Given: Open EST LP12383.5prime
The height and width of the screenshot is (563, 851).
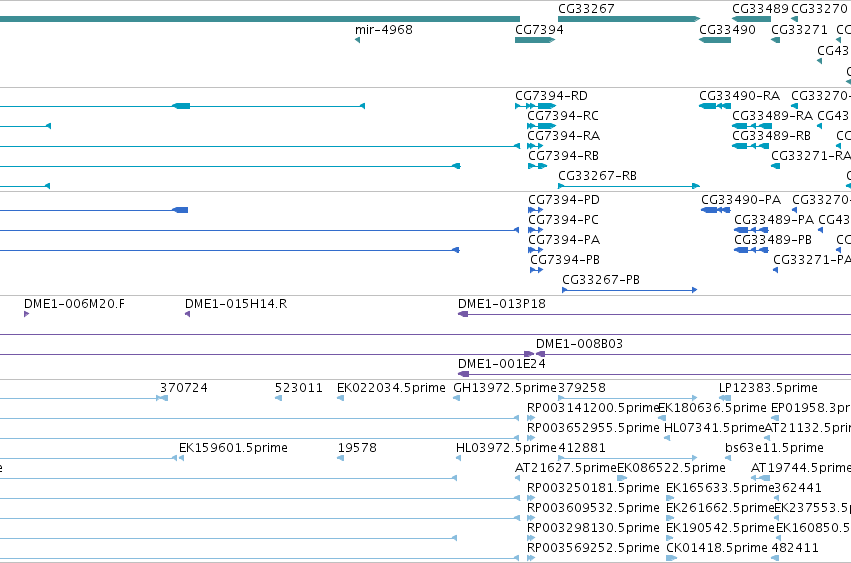Looking at the screenshot, I should 768,388.
